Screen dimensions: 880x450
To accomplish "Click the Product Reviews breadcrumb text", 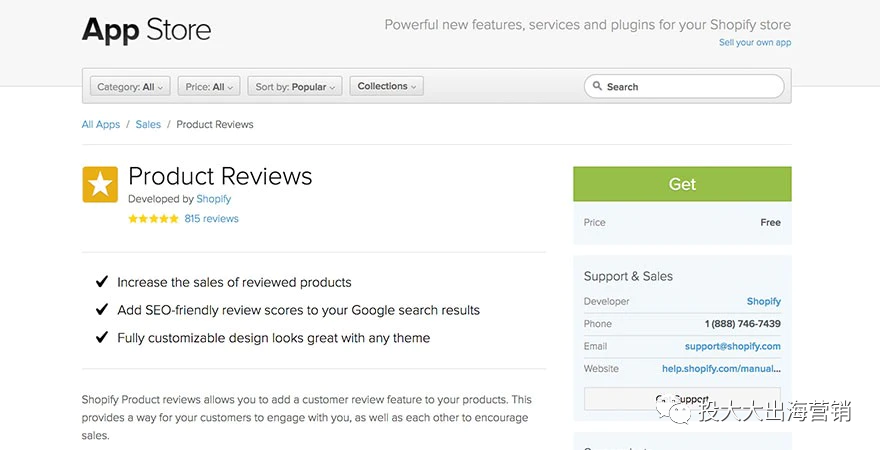I will click(215, 125).
